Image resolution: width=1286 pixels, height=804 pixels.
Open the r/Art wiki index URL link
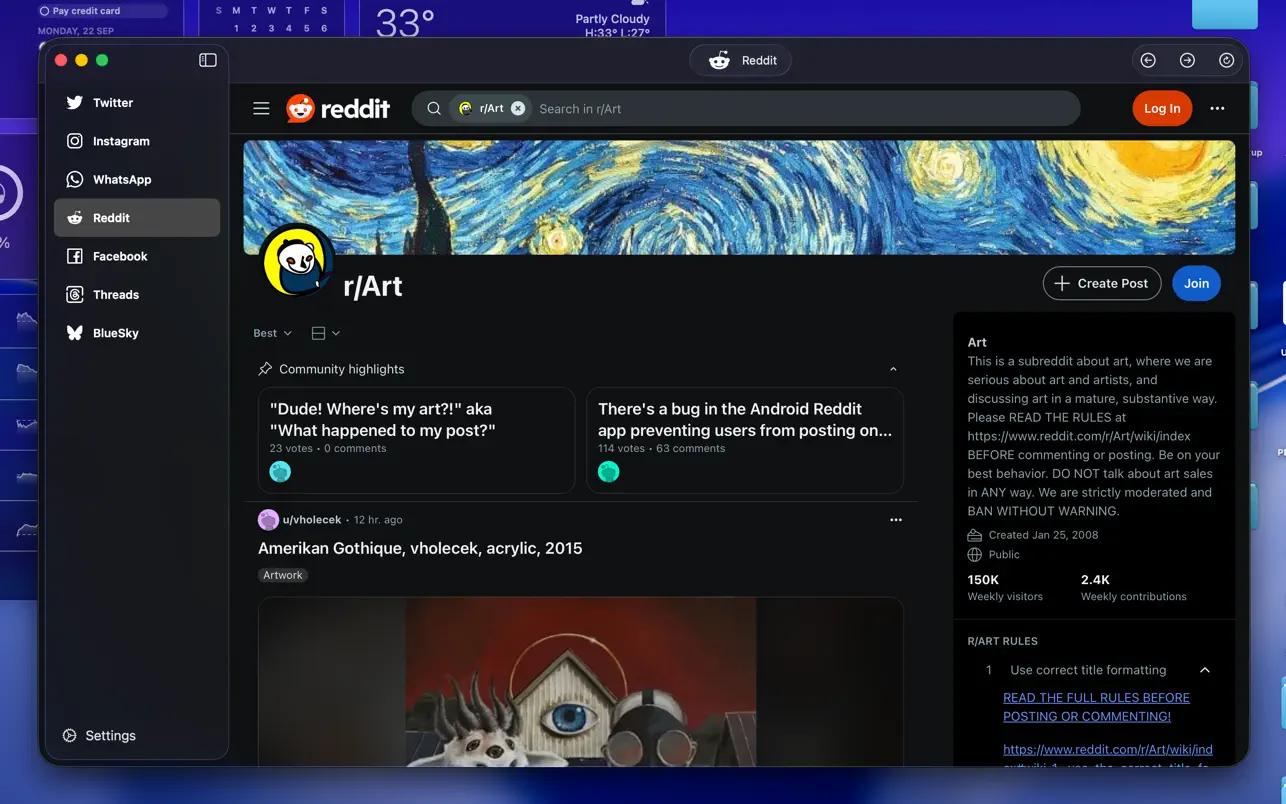(1108, 757)
